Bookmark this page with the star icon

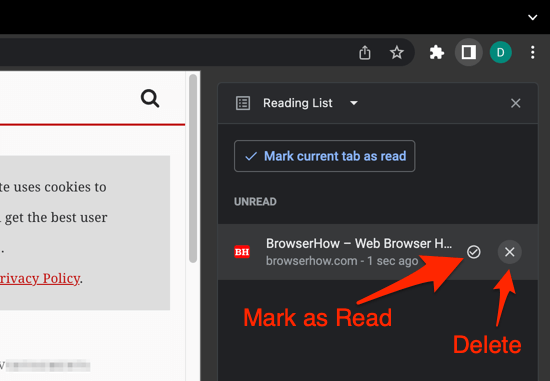[x=397, y=53]
